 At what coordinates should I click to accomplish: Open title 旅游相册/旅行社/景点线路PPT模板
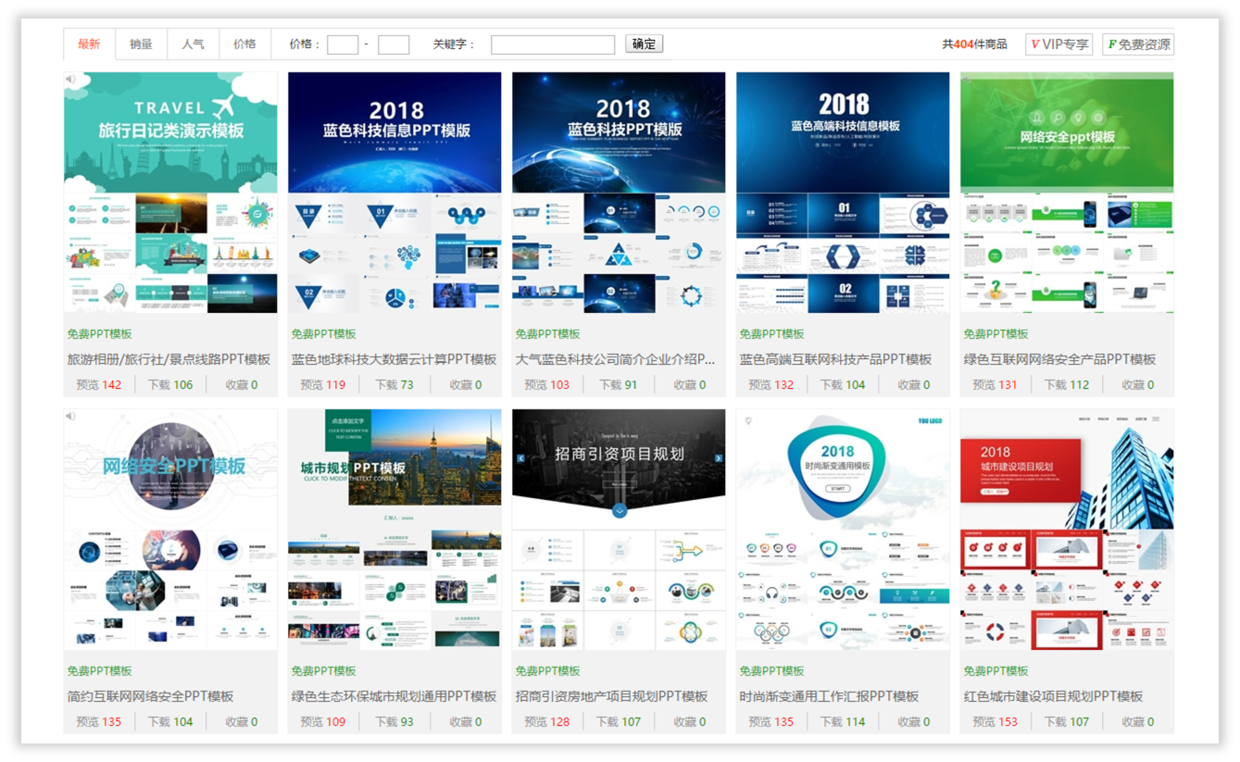(169, 359)
